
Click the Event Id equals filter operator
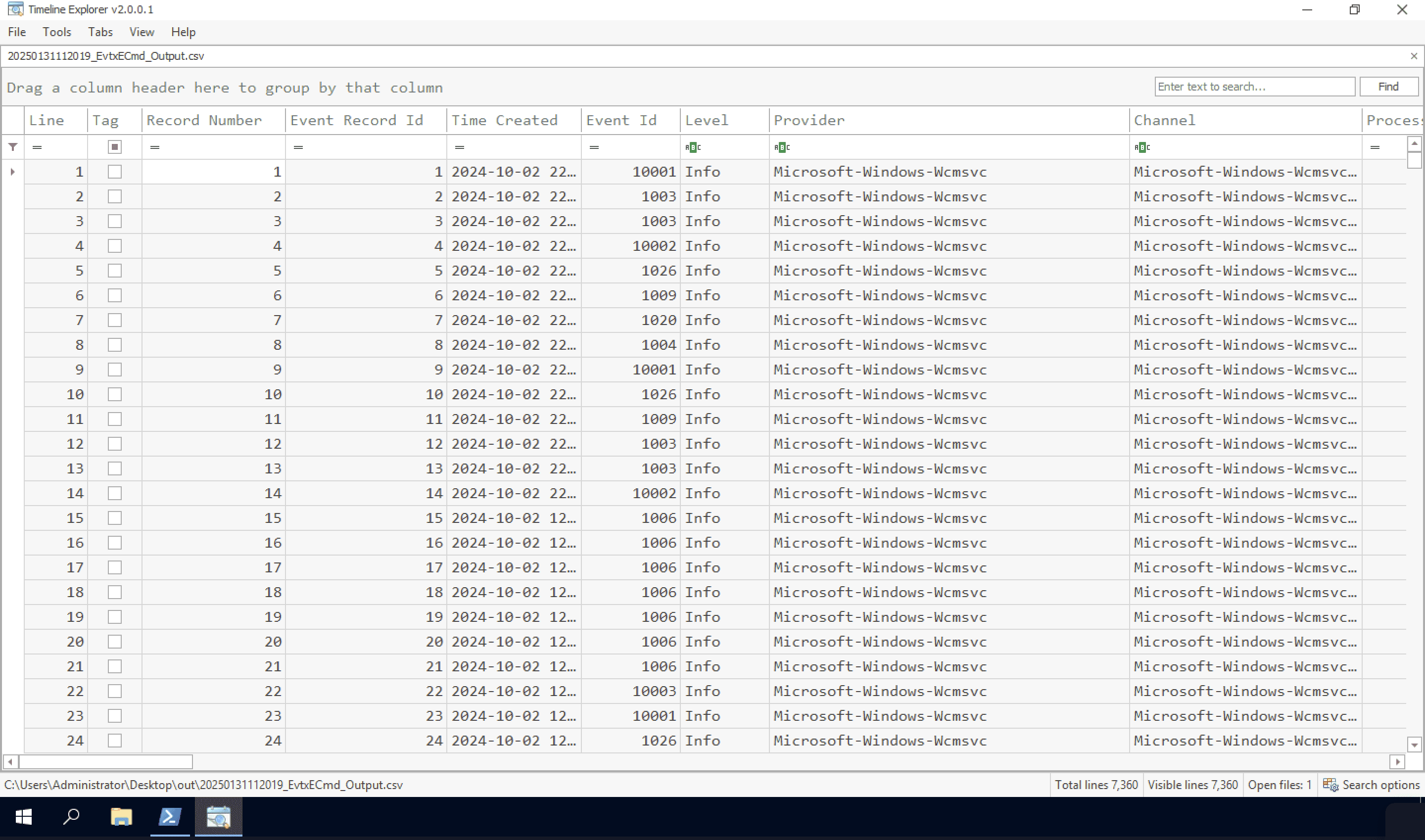point(594,147)
